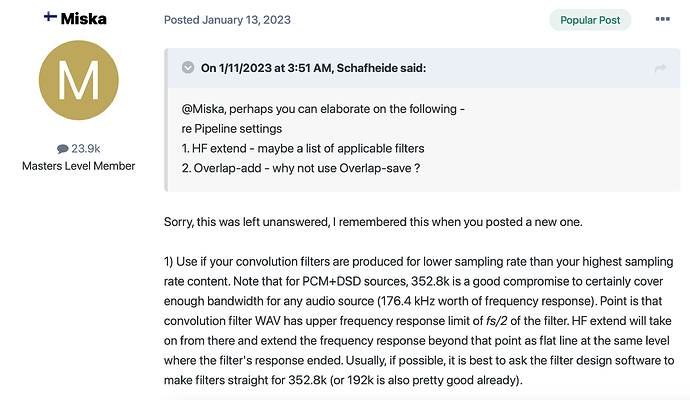Click the 're Pipeline settings' line in quote

tap(232, 128)
